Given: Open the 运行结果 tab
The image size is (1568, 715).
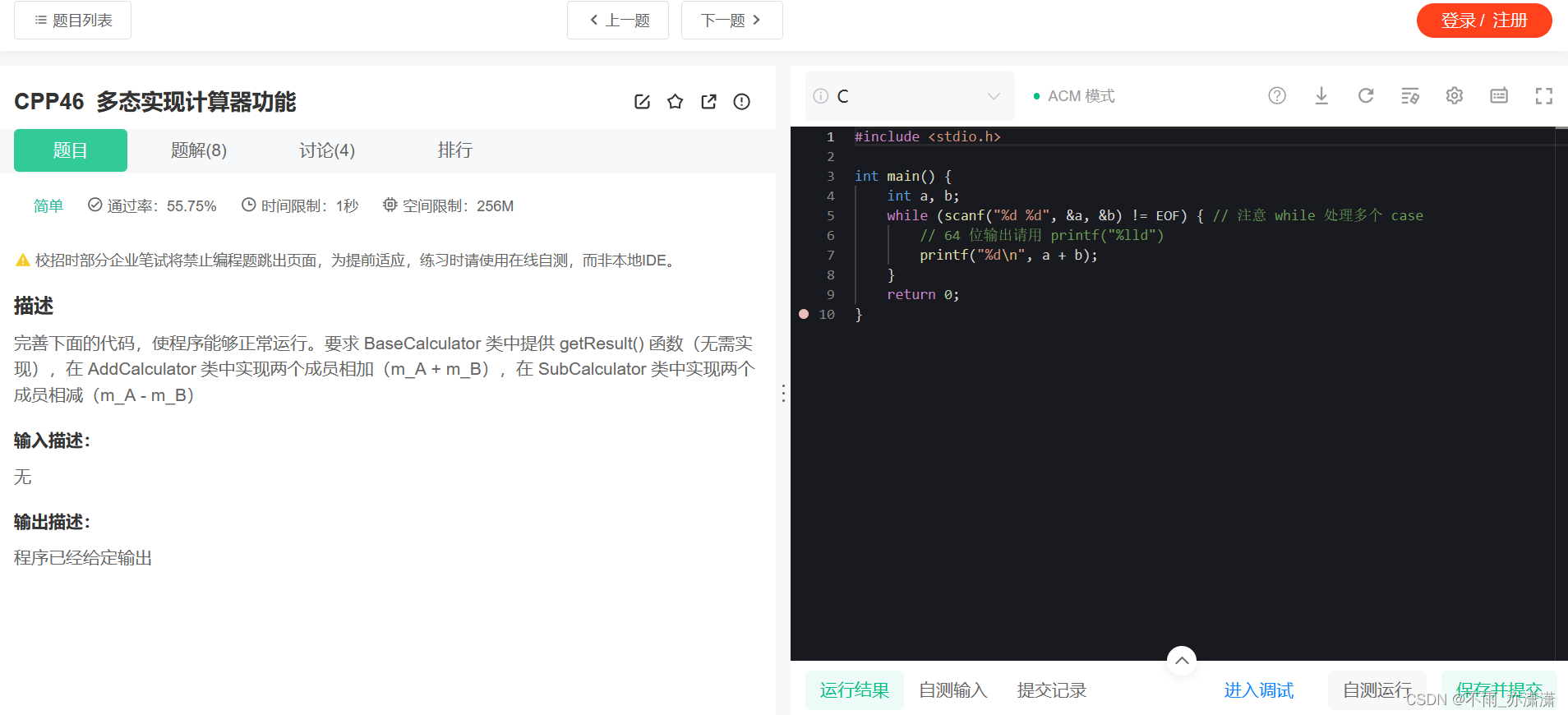Looking at the screenshot, I should 855,690.
